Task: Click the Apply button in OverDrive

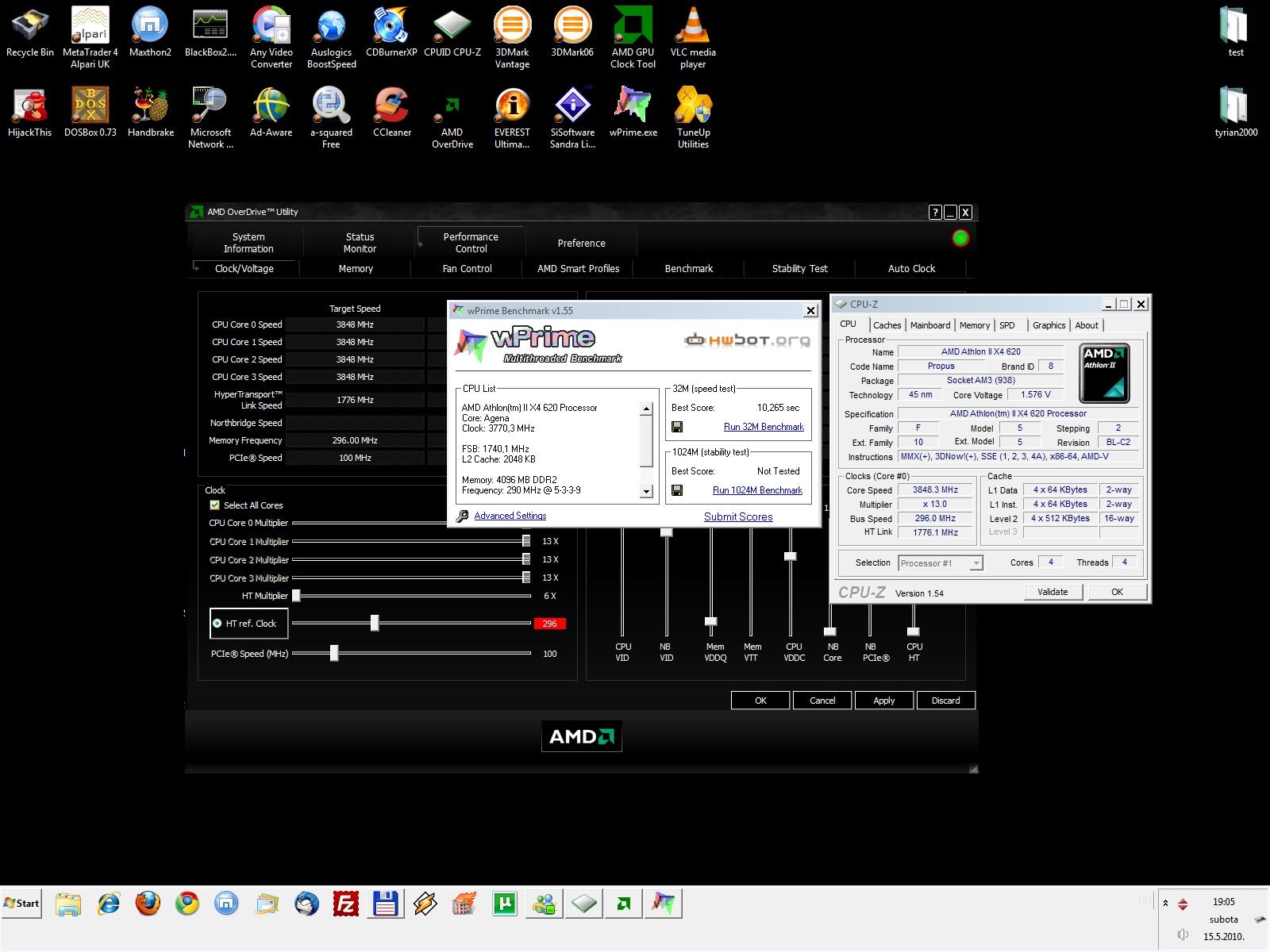Action: pos(884,701)
